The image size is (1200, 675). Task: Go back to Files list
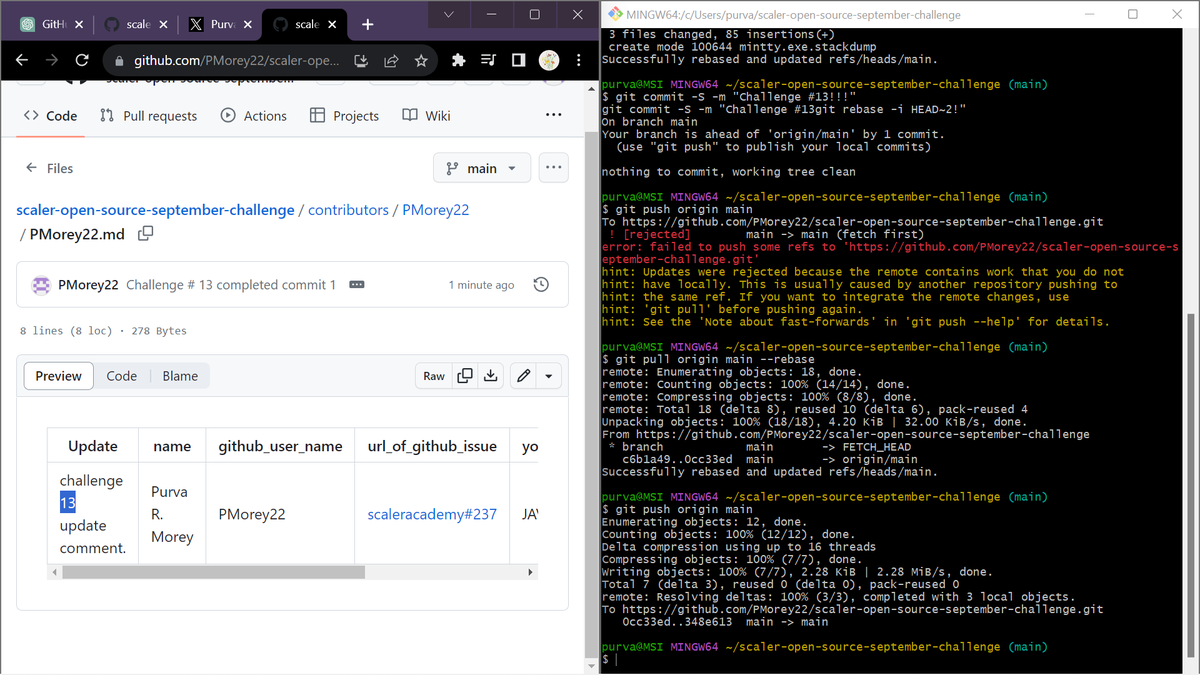point(50,168)
